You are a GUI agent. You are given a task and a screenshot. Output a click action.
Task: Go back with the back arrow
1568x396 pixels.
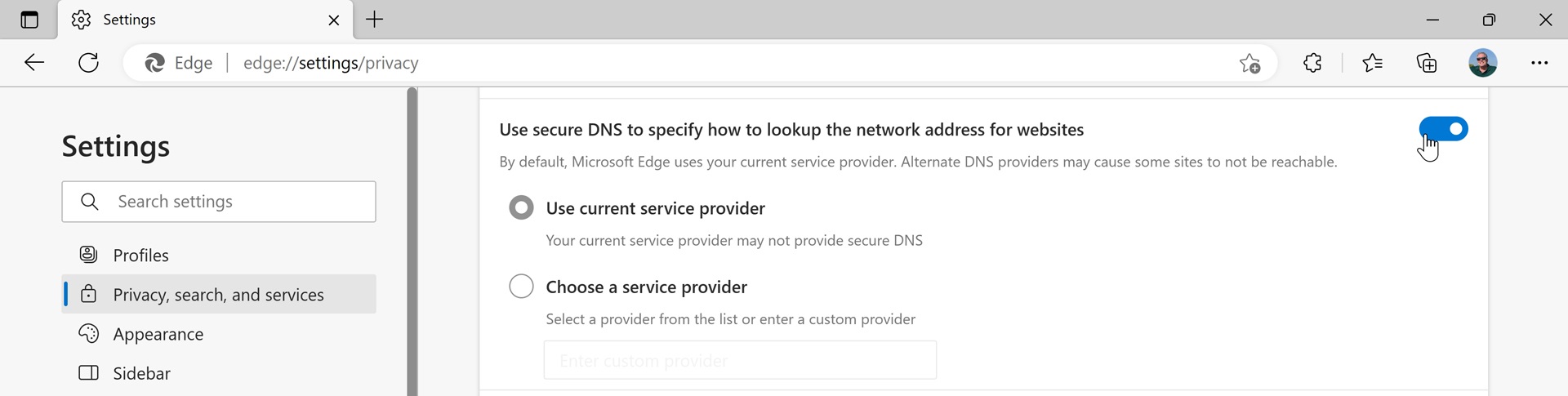click(x=34, y=63)
